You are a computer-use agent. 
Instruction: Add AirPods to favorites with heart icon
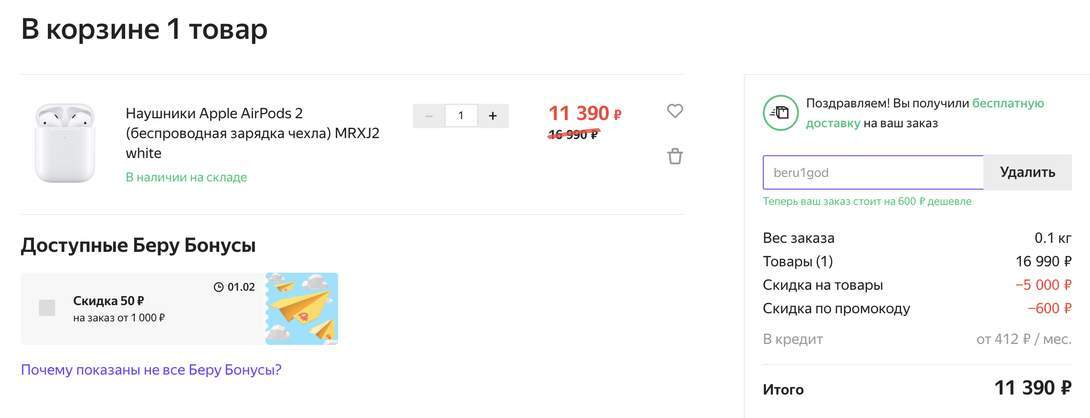(674, 111)
